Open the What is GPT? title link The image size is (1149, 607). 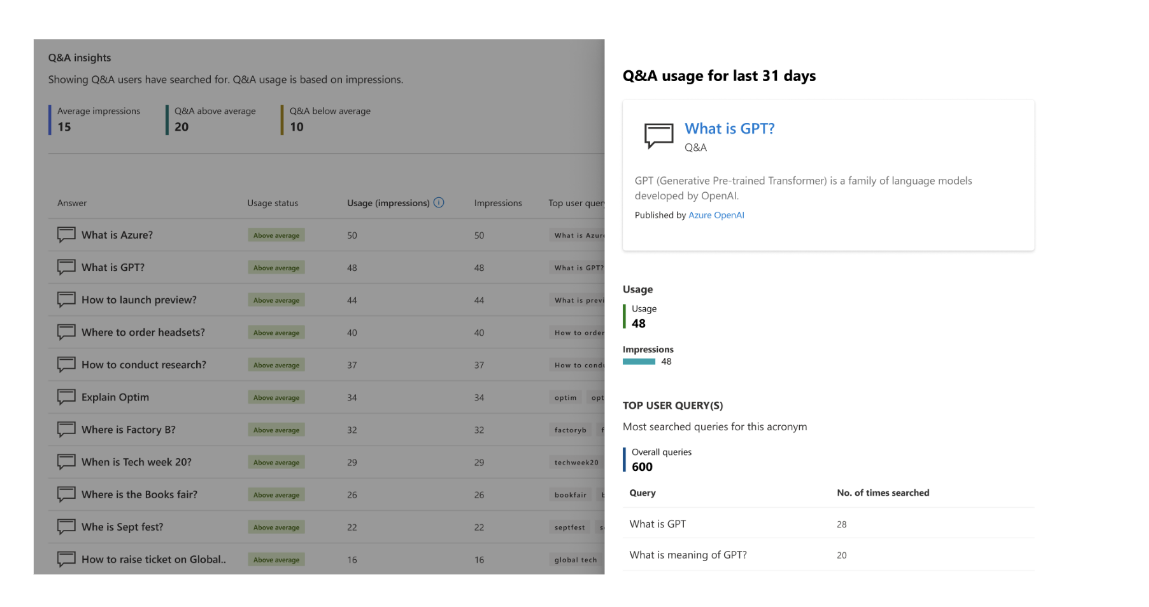coord(729,129)
